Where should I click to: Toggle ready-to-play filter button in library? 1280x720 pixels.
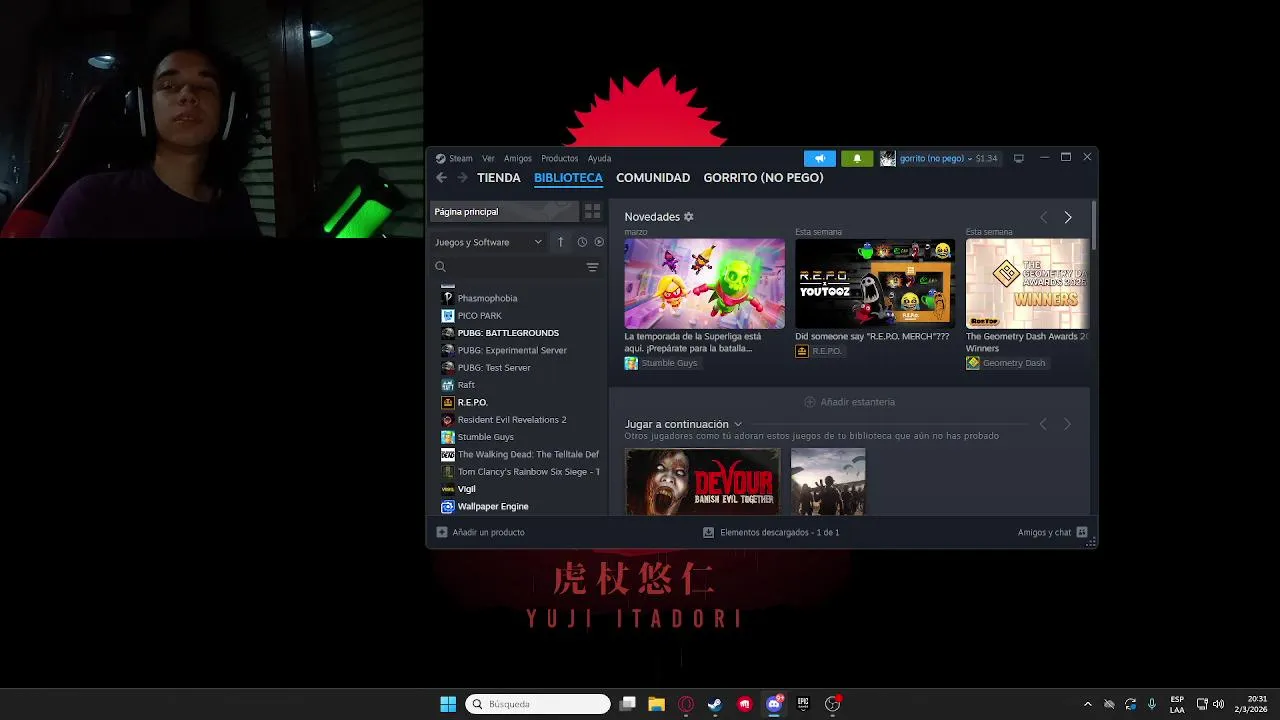tap(599, 242)
